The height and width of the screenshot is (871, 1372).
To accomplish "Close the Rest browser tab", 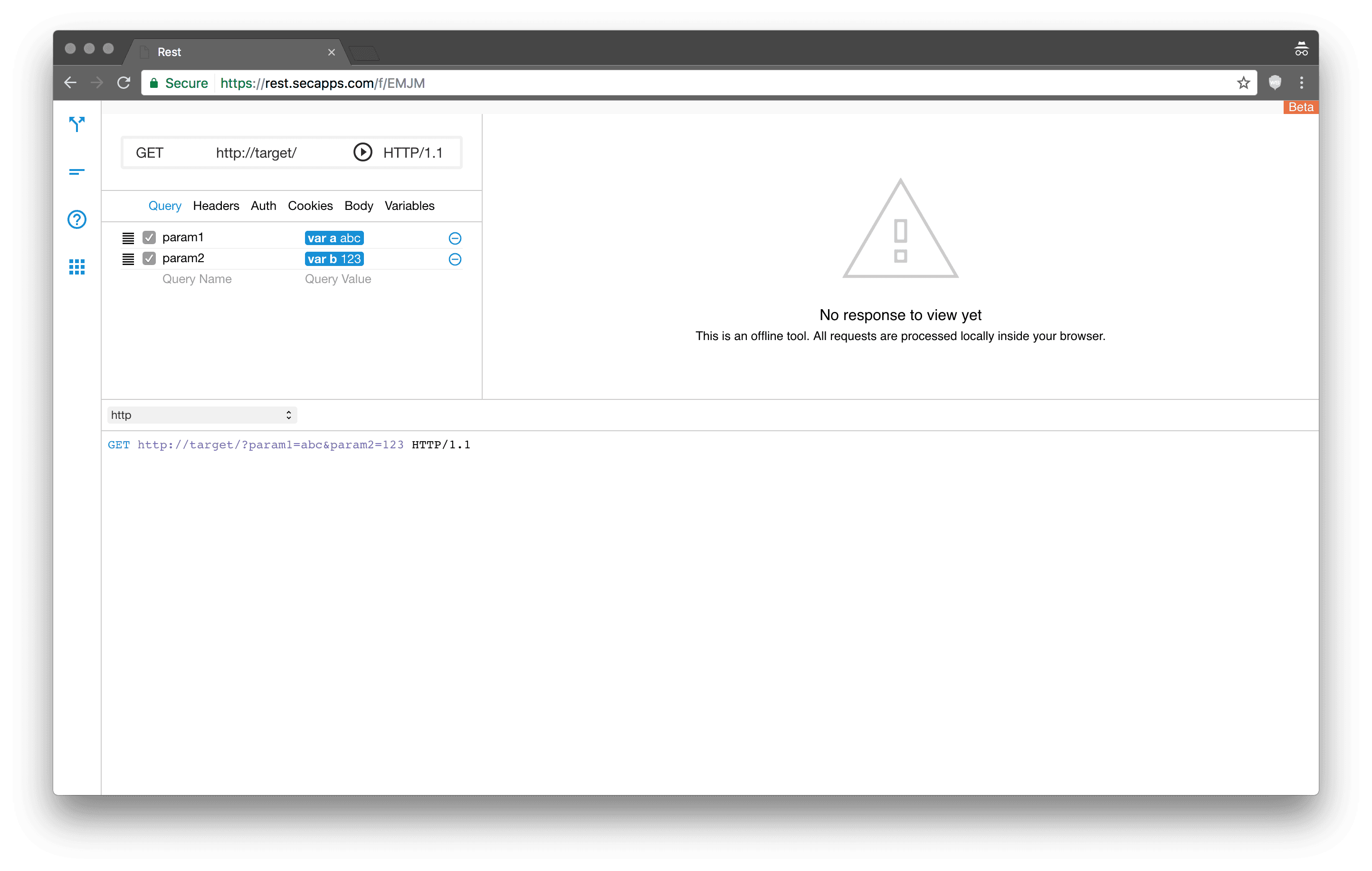I will tap(332, 52).
